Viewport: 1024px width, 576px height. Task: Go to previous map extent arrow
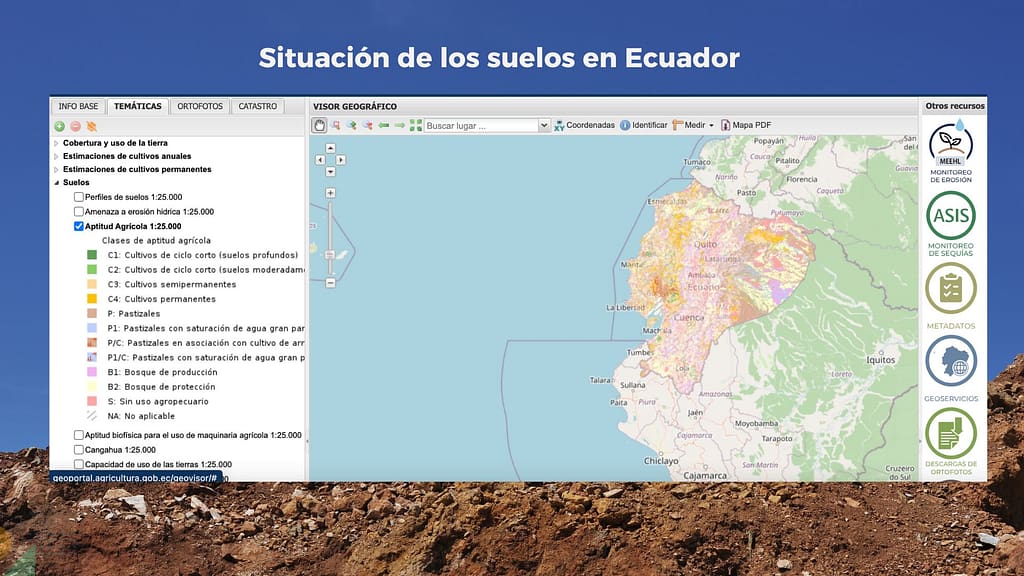click(383, 125)
